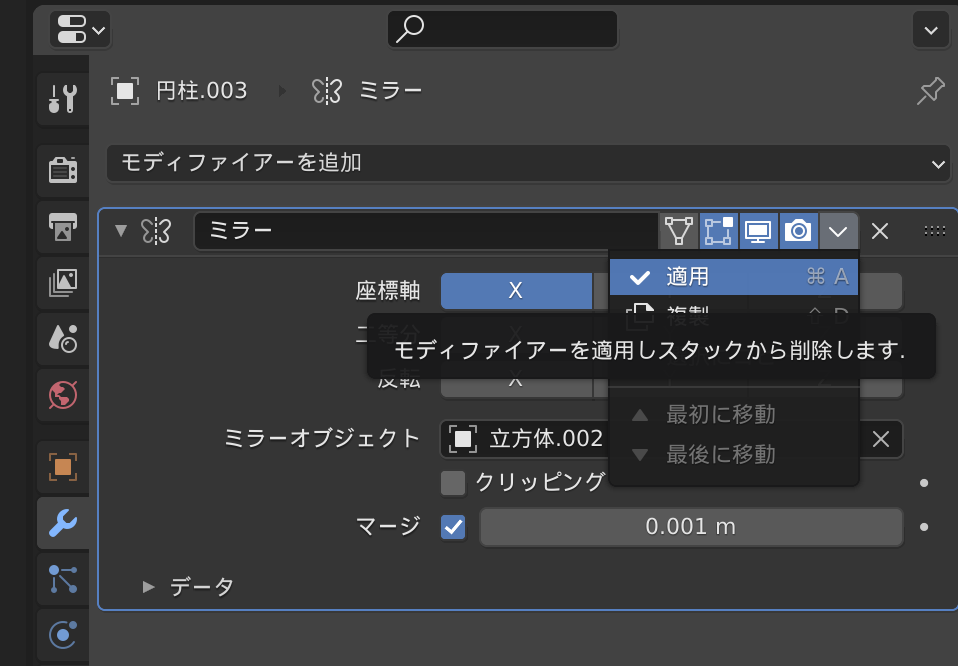This screenshot has height=666, width=958.
Task: Select the Object properties tab
Action: coord(62,466)
